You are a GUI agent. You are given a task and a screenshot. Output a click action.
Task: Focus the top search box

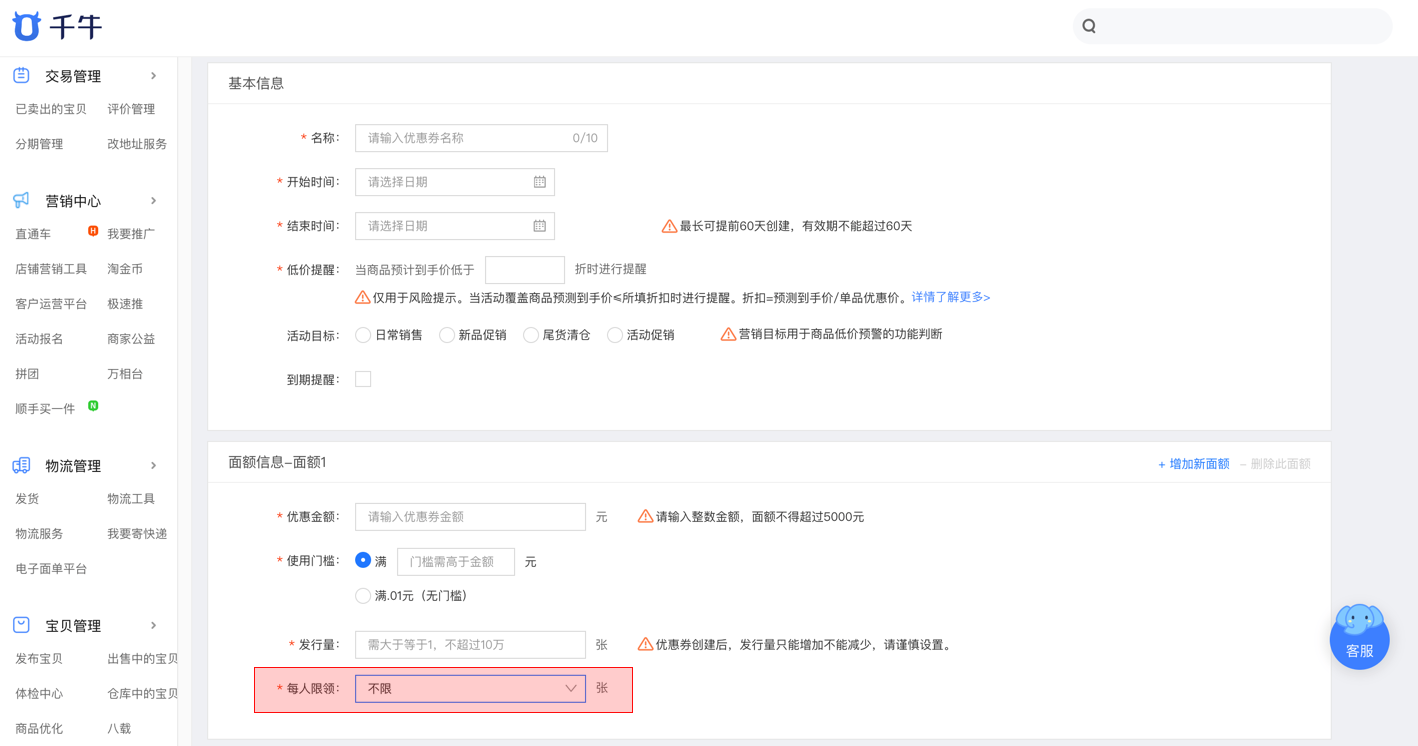pos(1232,26)
